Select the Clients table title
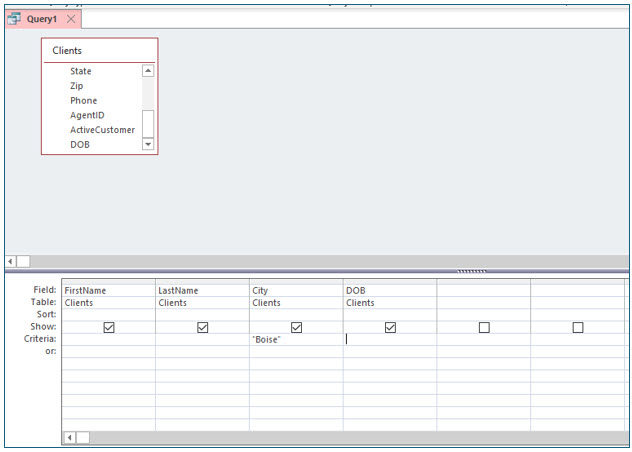This screenshot has width=632, height=452. (67, 50)
